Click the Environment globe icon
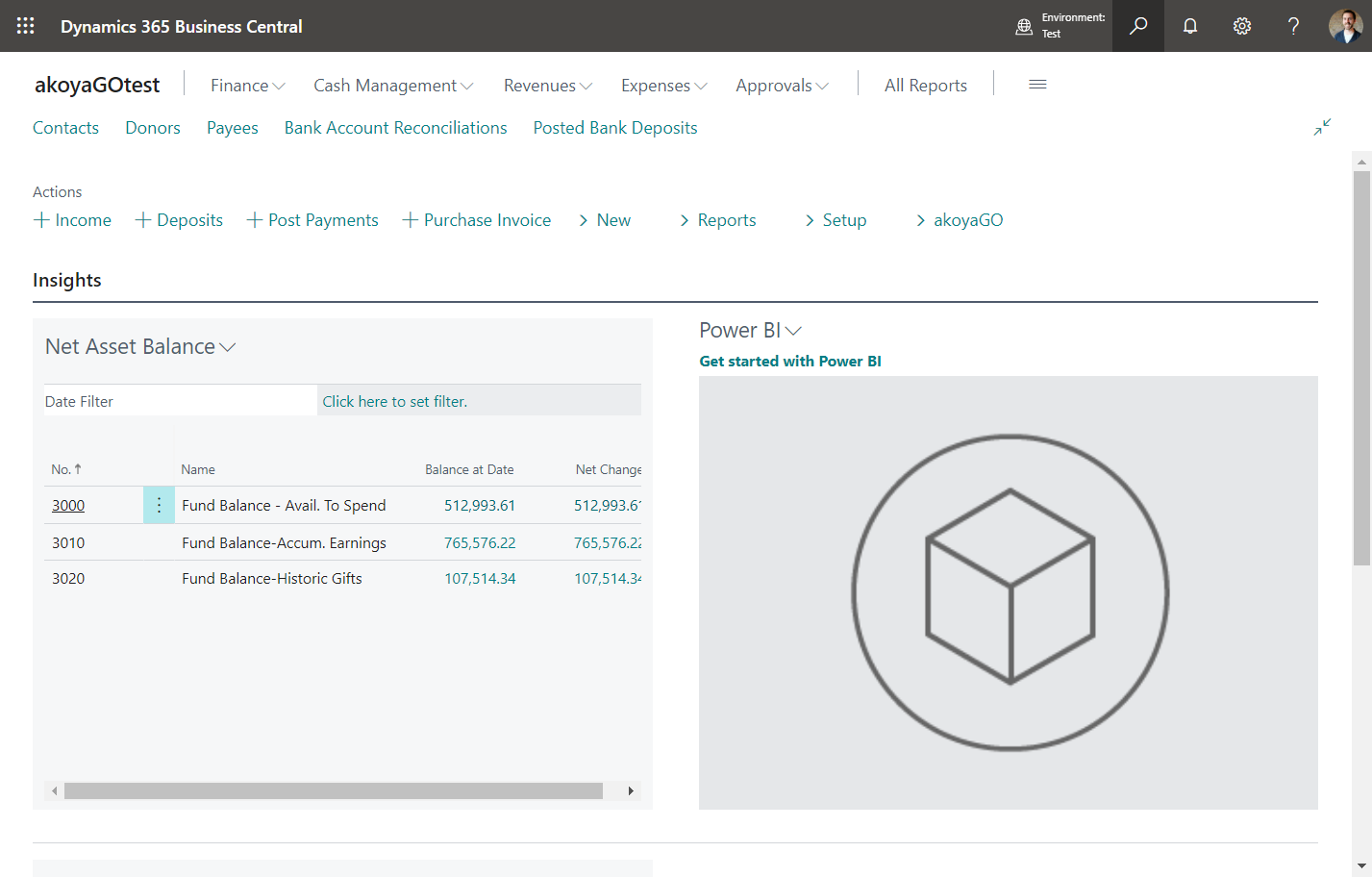The image size is (1372, 877). [1024, 27]
